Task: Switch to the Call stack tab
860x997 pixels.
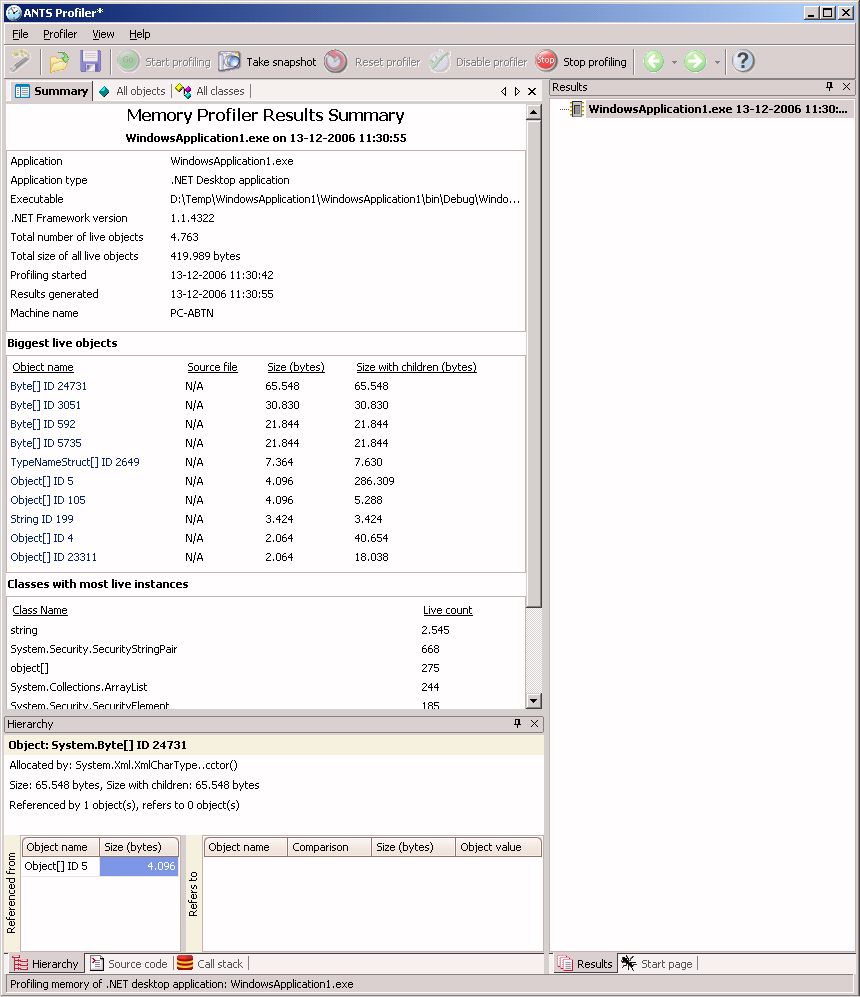Action: pyautogui.click(x=210, y=964)
